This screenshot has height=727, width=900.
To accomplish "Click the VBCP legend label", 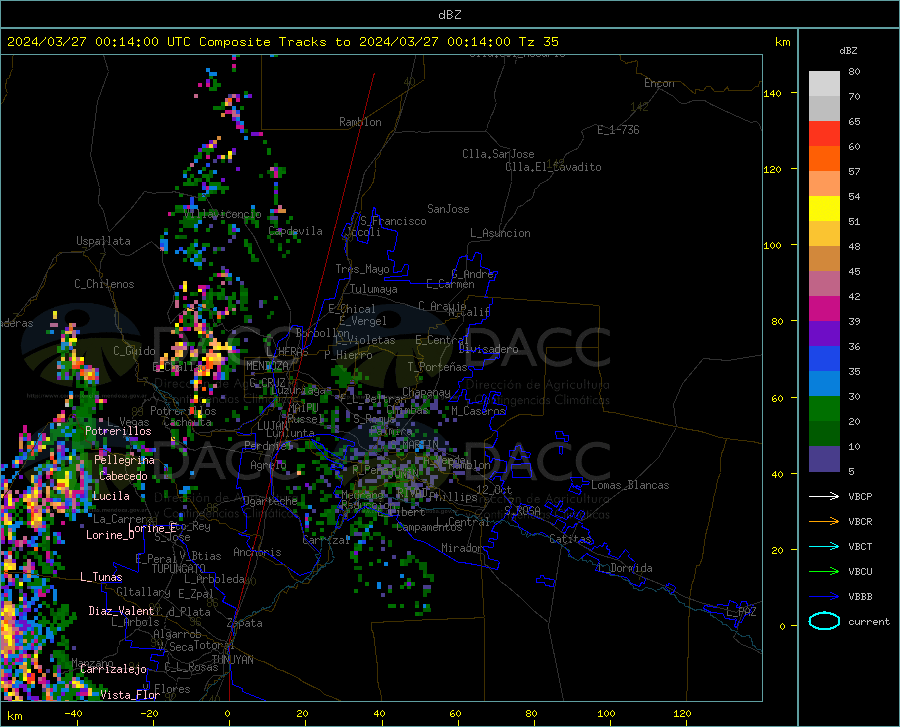I will (860, 496).
